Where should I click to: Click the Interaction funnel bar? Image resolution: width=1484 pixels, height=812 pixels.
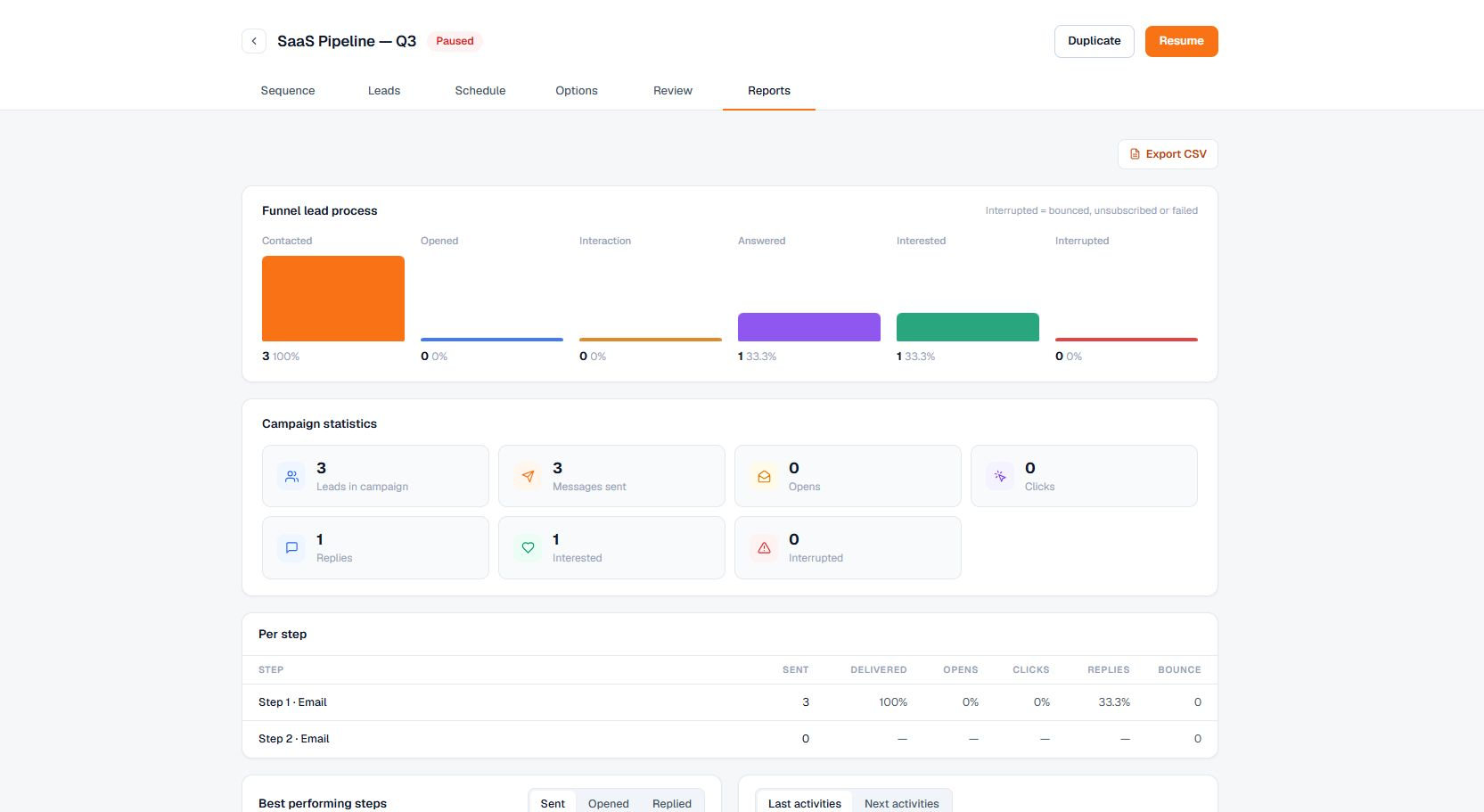click(x=651, y=340)
